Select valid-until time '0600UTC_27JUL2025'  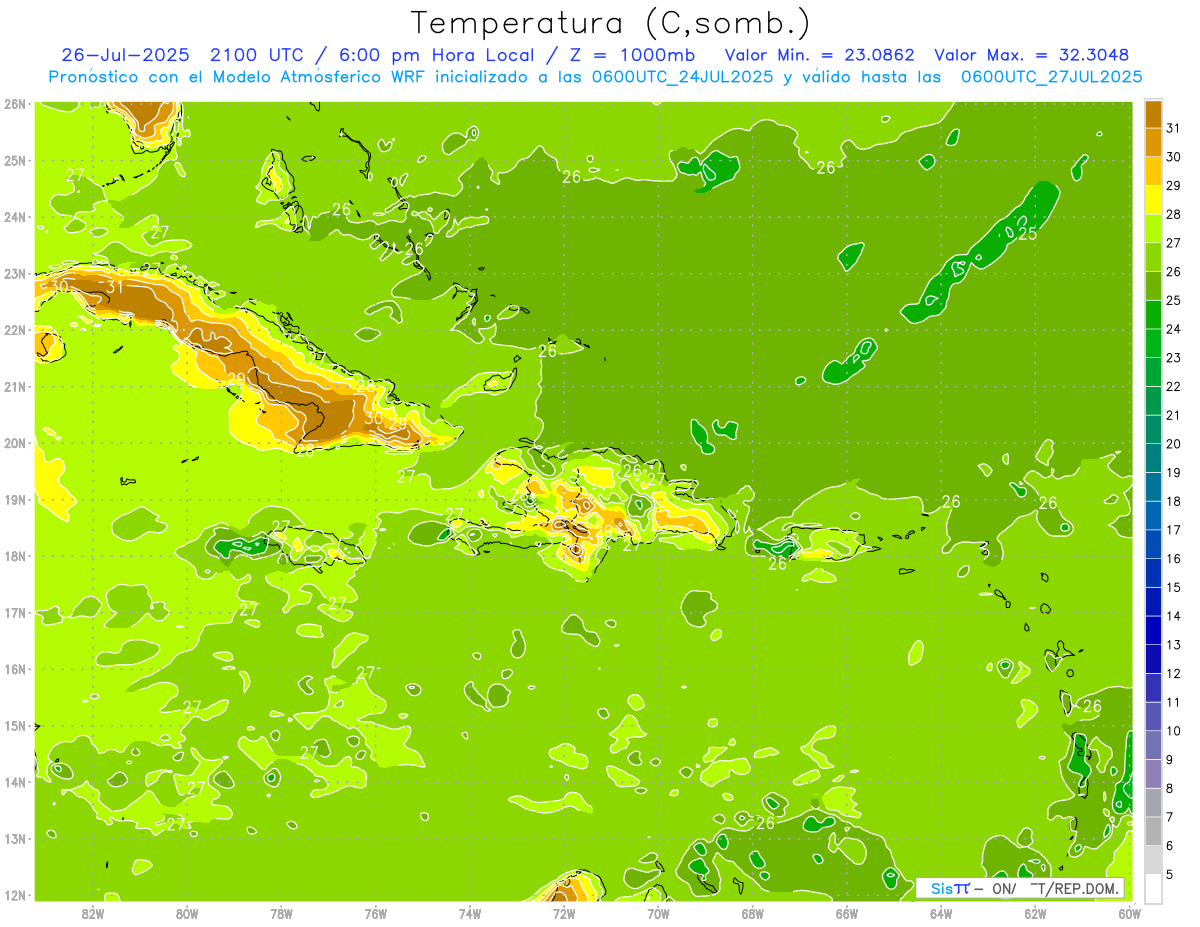(1051, 76)
